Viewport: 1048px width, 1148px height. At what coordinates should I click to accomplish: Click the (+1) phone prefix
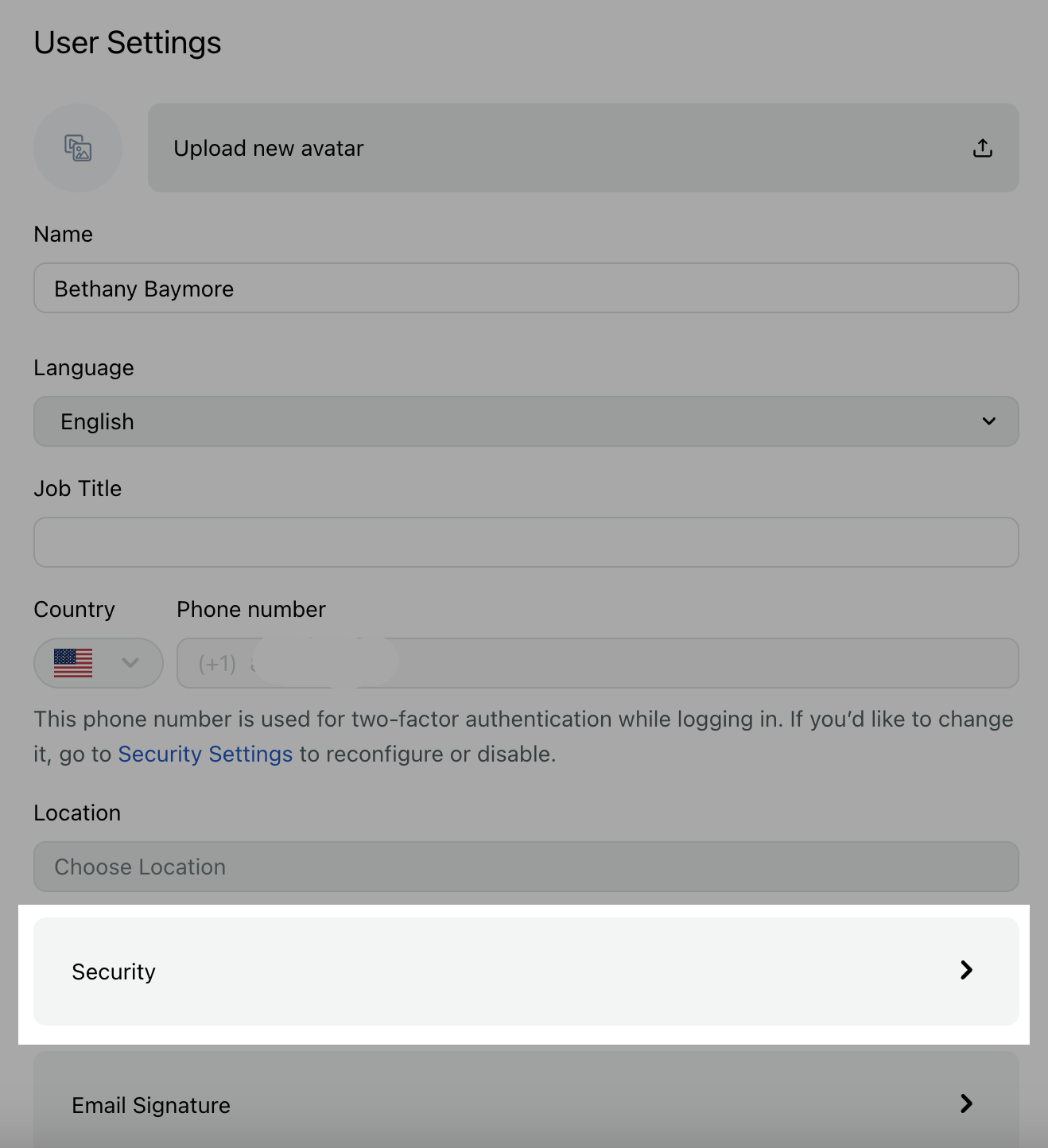pyautogui.click(x=217, y=664)
